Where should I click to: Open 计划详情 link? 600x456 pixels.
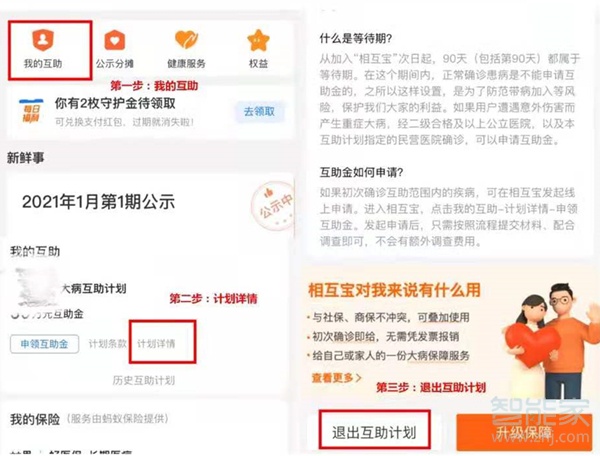pos(156,344)
